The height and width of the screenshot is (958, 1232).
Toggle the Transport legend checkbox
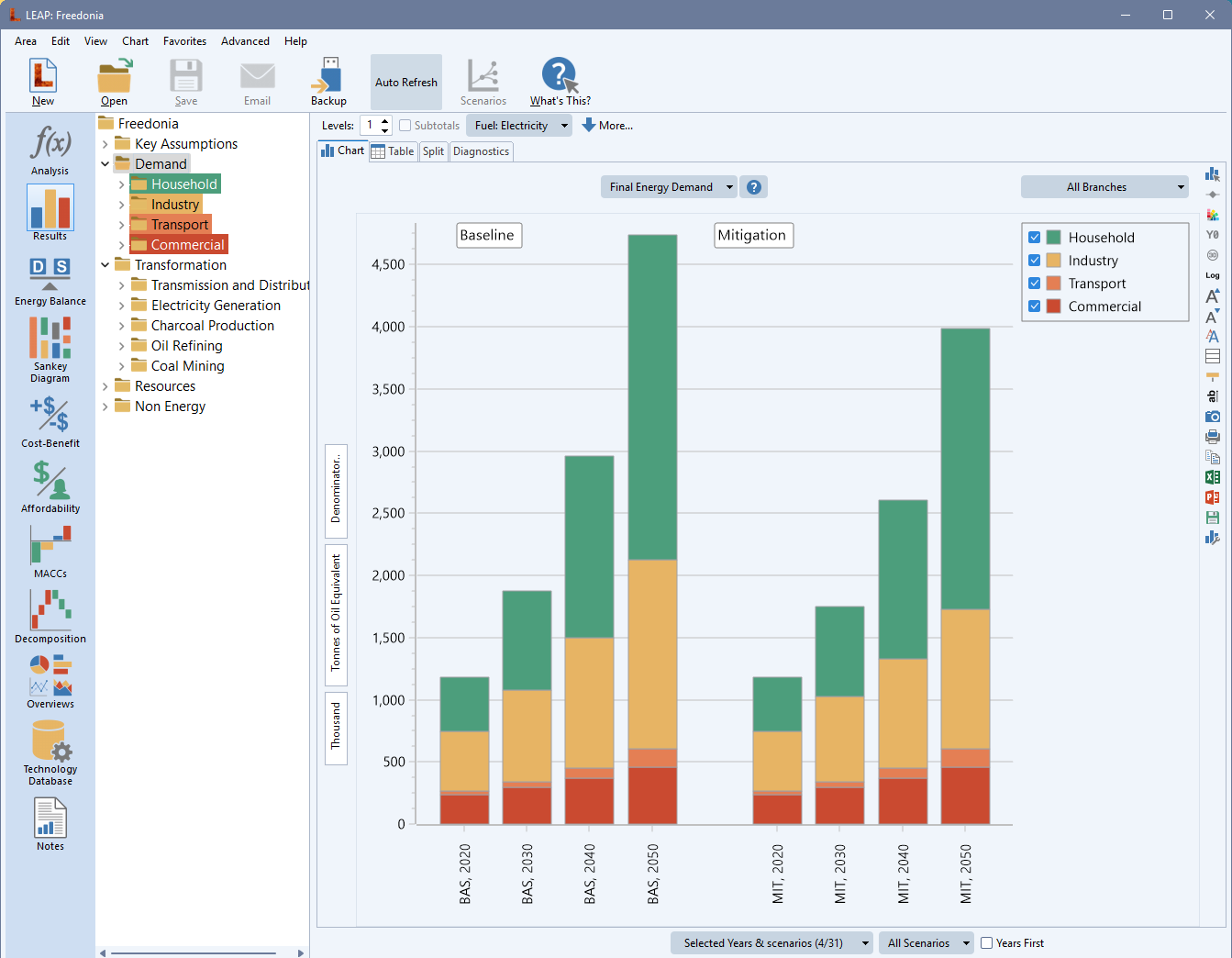1034,284
